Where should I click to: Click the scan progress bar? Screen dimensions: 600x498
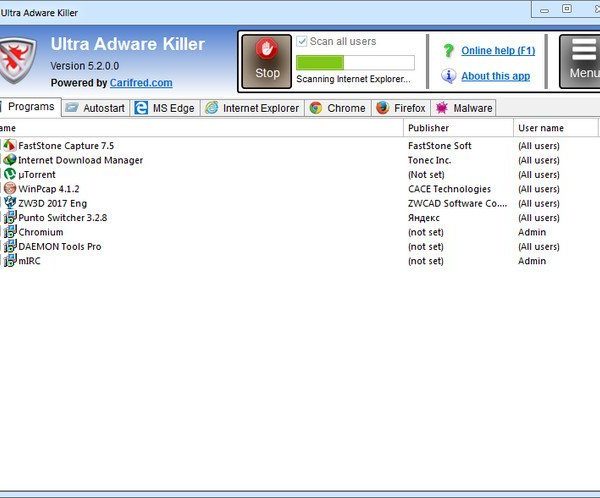[355, 63]
